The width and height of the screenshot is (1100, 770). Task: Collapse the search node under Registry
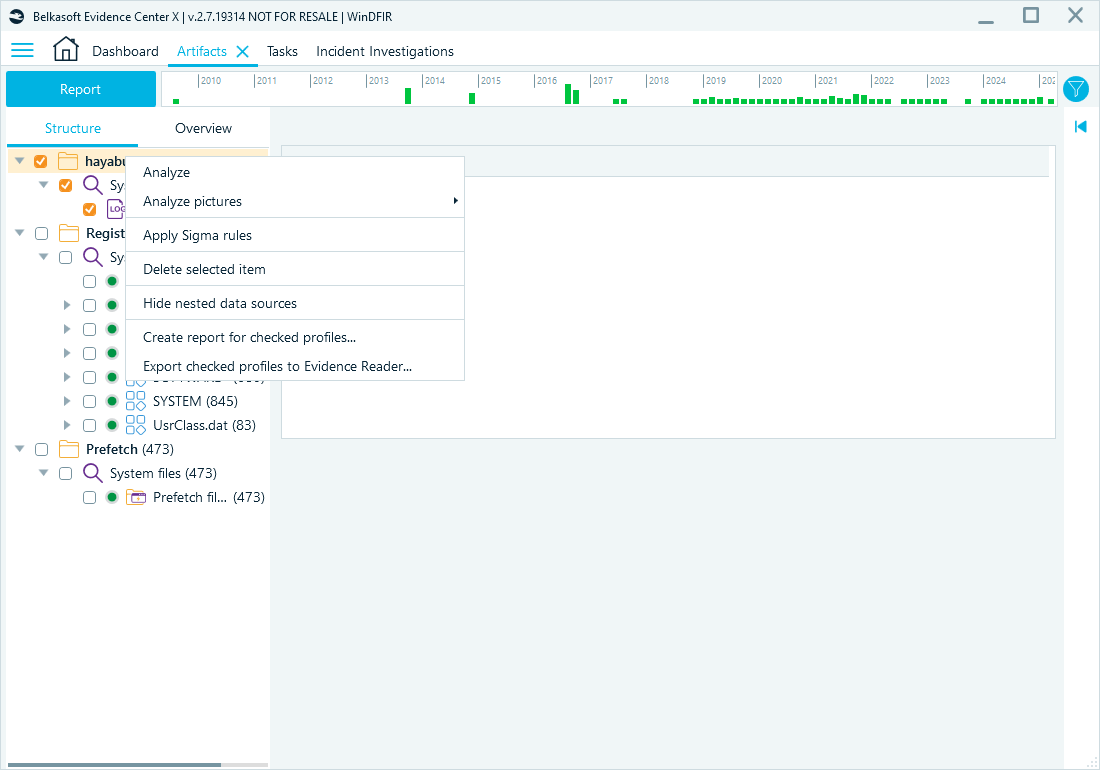point(43,257)
